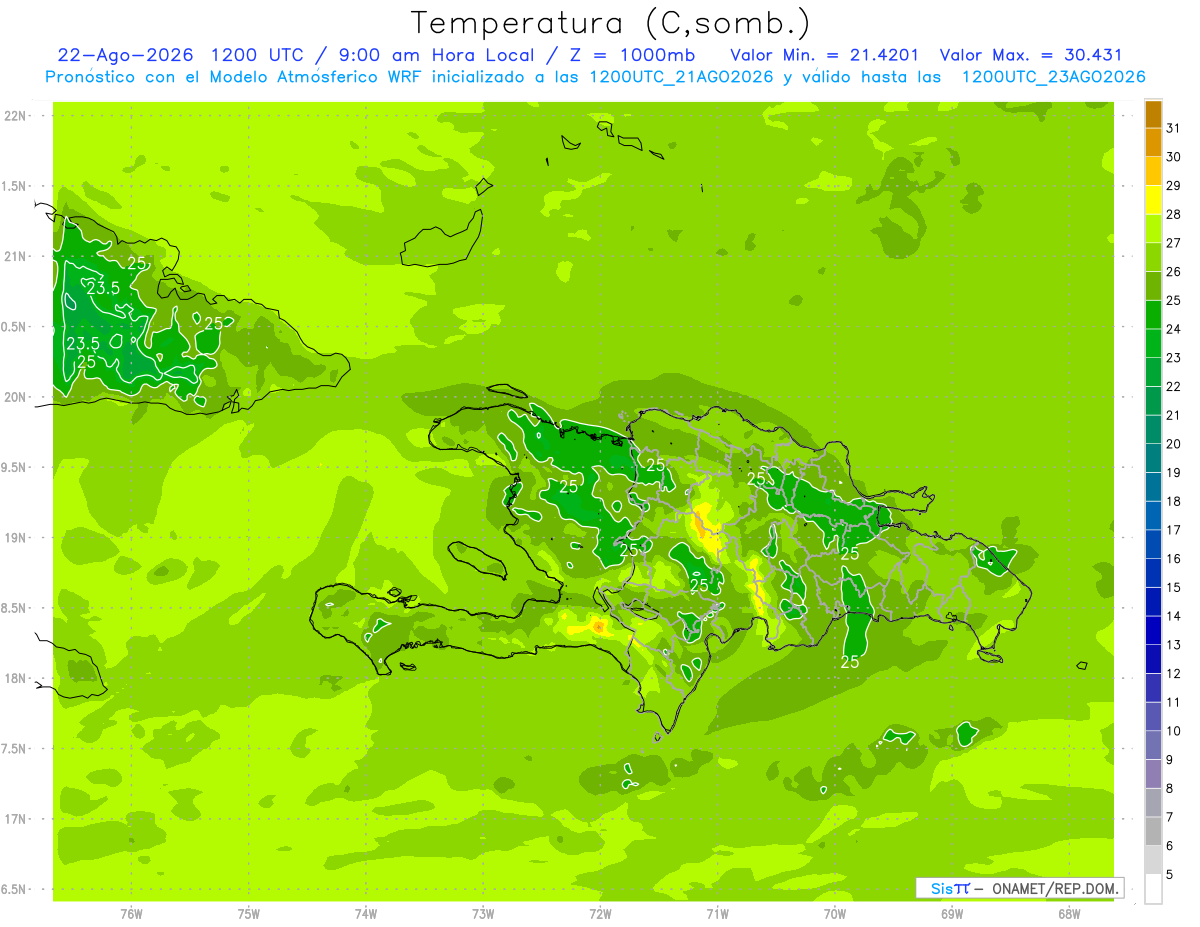Image resolution: width=1200 pixels, height=927 pixels.
Task: Click the color bar segment between 28 and 29
Action: [x=1153, y=200]
